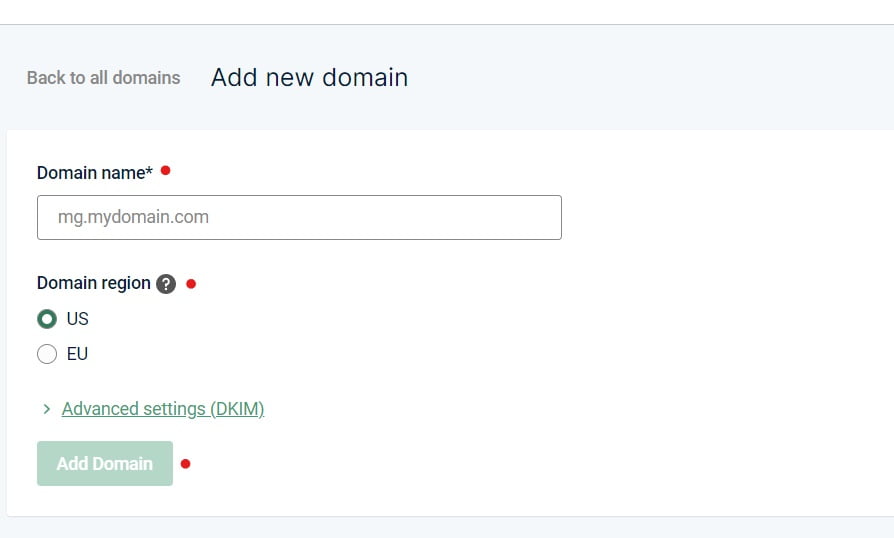Image resolution: width=894 pixels, height=538 pixels.
Task: Focus the Domain name input field
Action: click(299, 217)
